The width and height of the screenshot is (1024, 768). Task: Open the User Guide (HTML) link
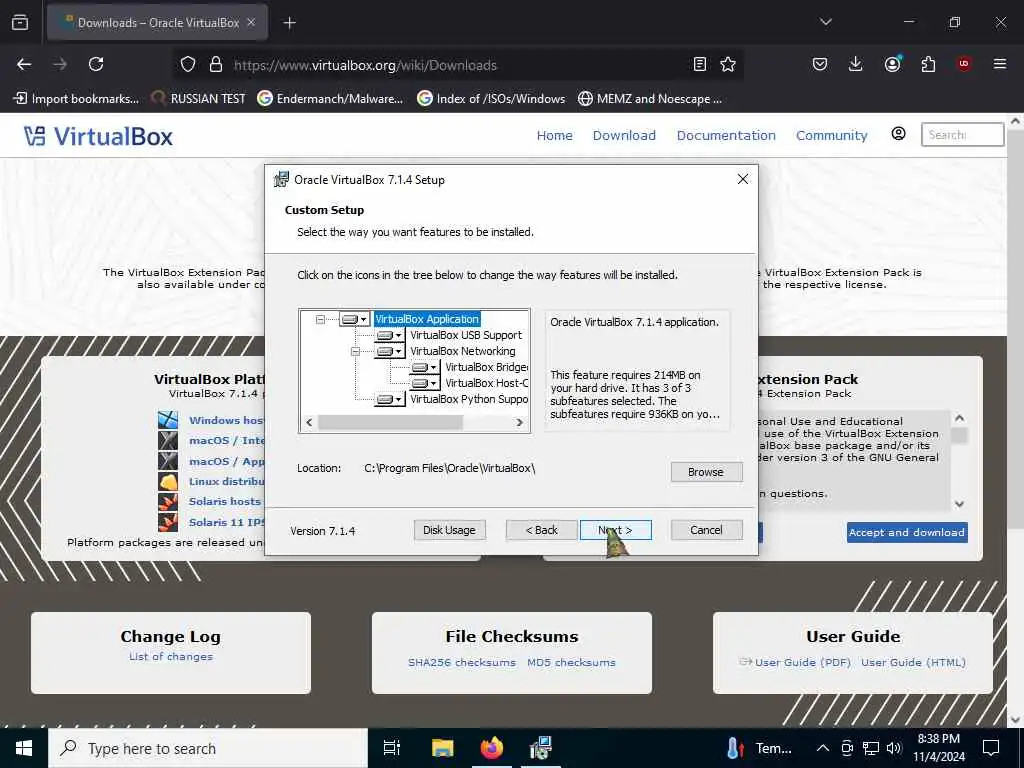[913, 662]
